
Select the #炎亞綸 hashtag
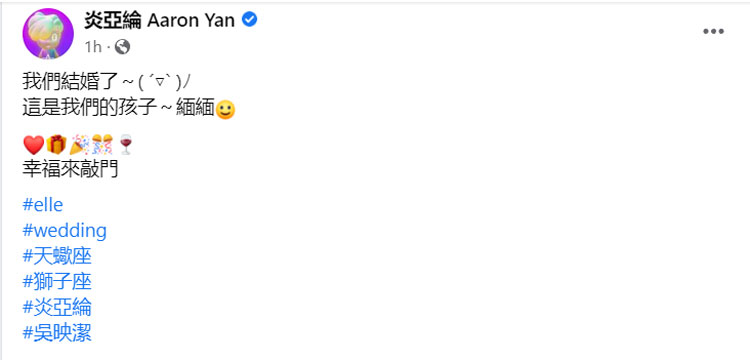pos(57,307)
